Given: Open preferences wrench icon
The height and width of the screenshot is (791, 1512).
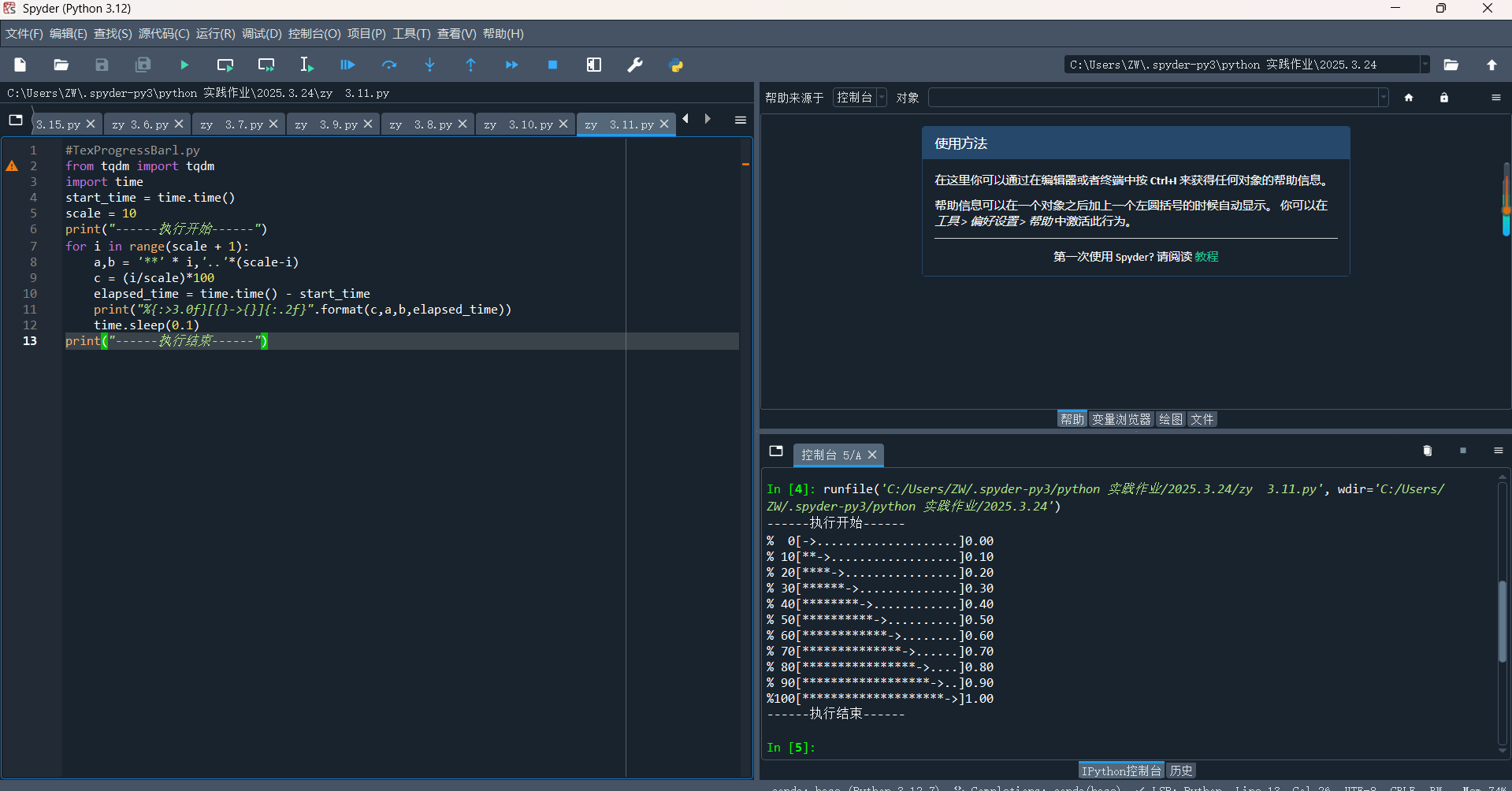Looking at the screenshot, I should 635,65.
